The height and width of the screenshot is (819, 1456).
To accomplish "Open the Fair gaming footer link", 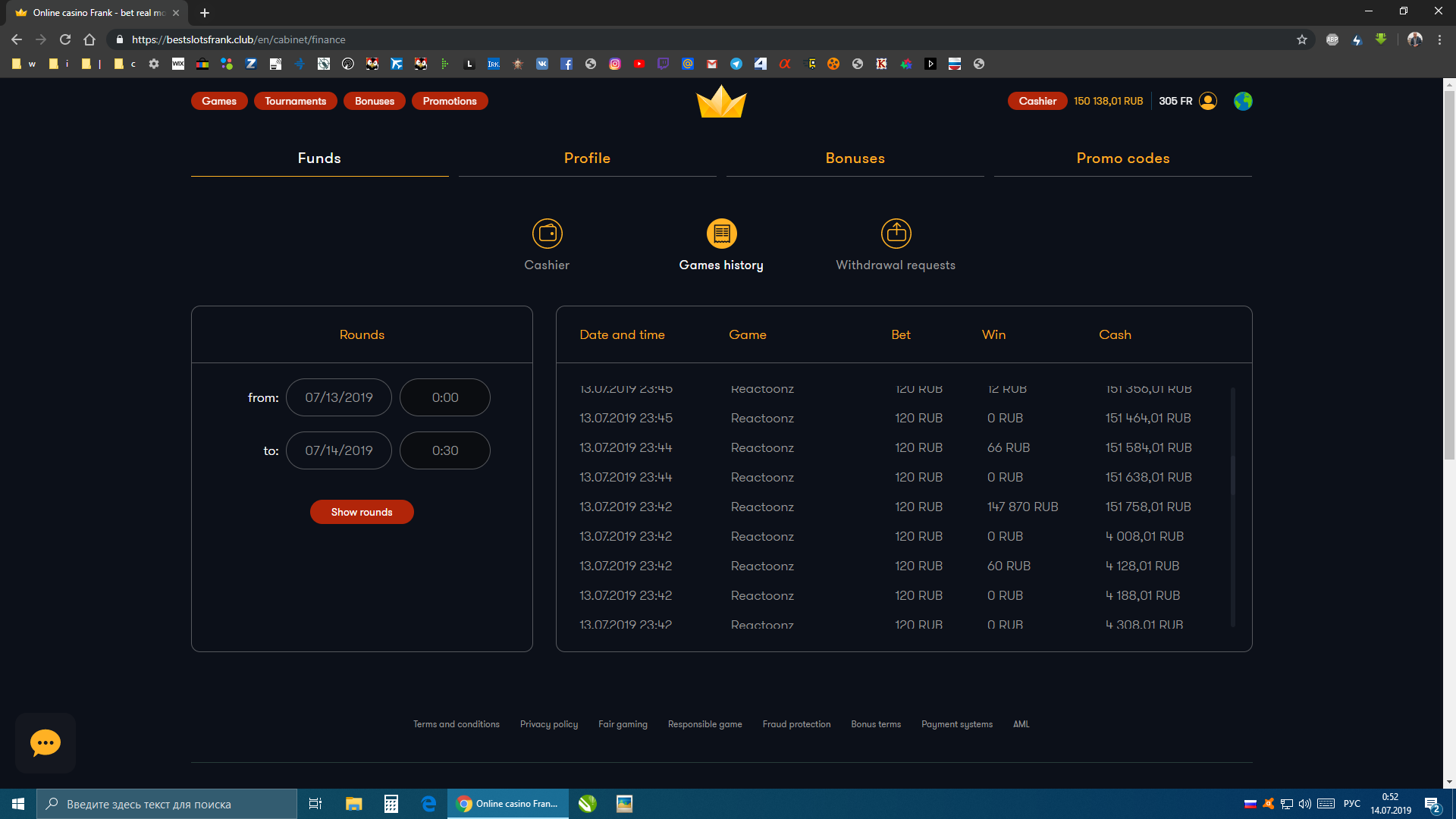I will [623, 724].
